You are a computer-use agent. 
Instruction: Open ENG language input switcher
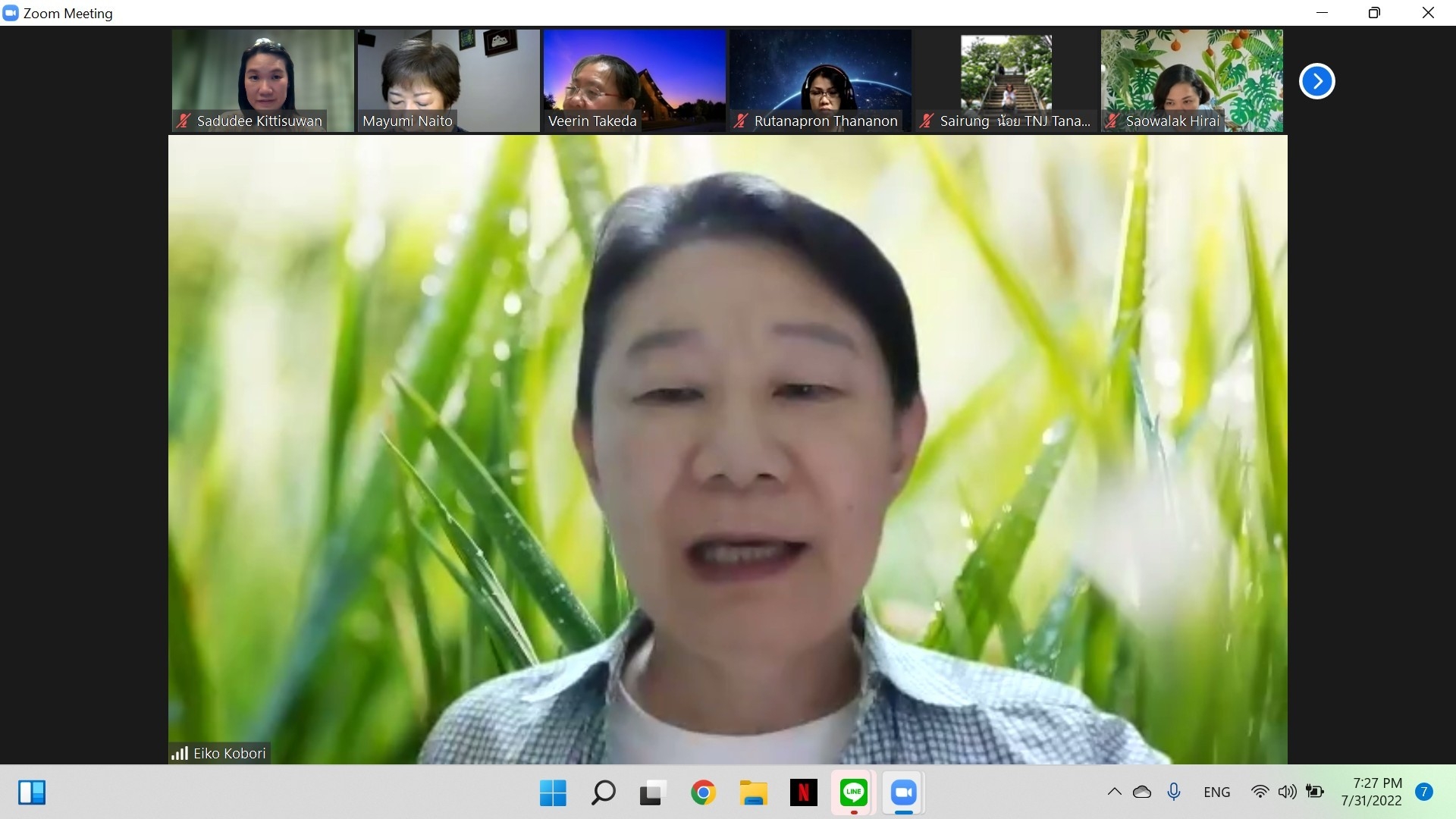(x=1216, y=792)
